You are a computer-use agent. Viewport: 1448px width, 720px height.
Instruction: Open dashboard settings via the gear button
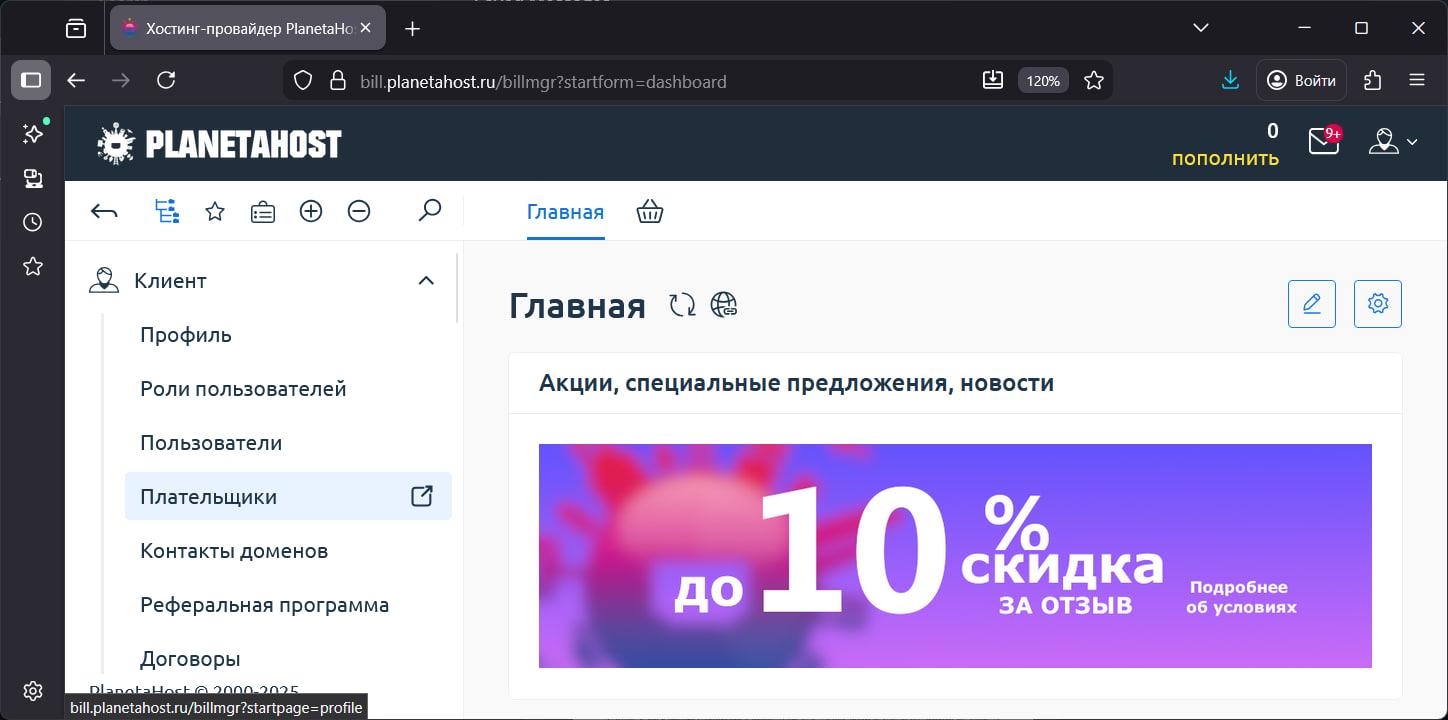(1377, 303)
